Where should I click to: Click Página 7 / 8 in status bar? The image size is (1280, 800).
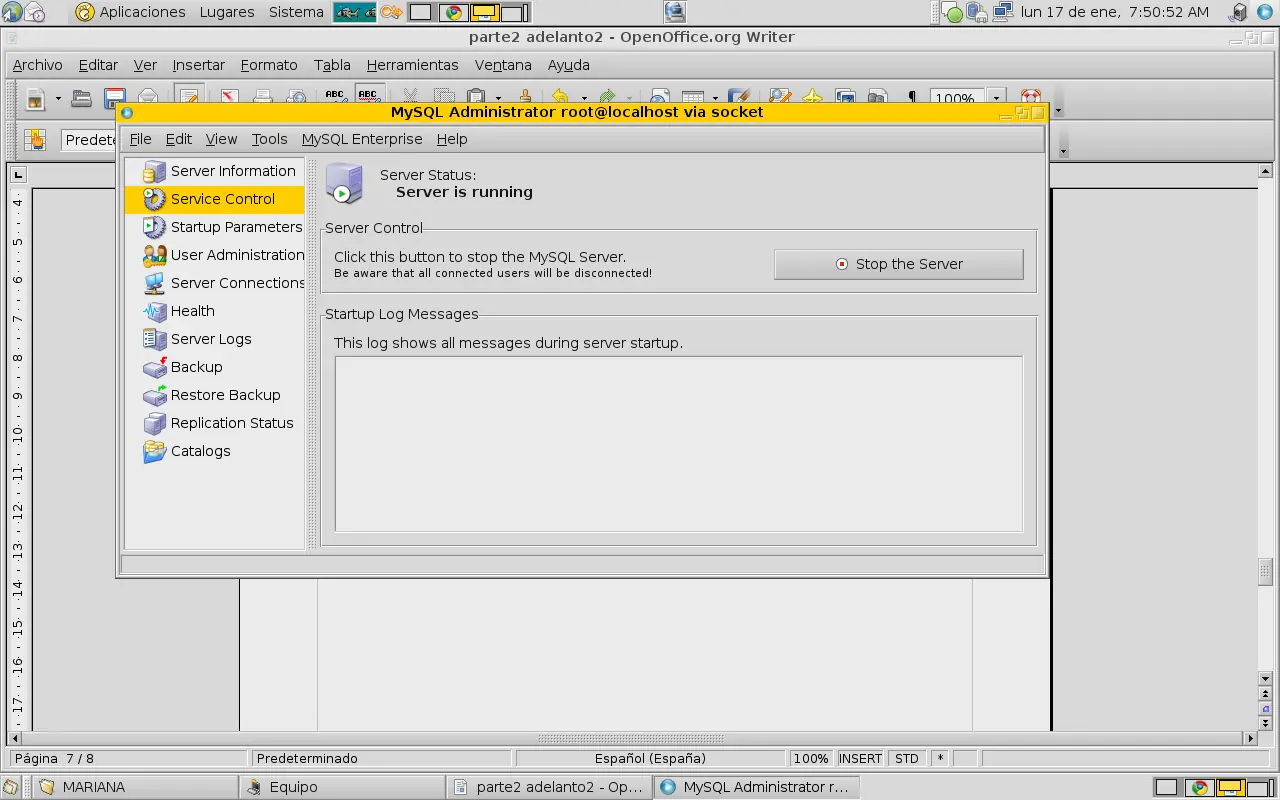click(x=128, y=759)
